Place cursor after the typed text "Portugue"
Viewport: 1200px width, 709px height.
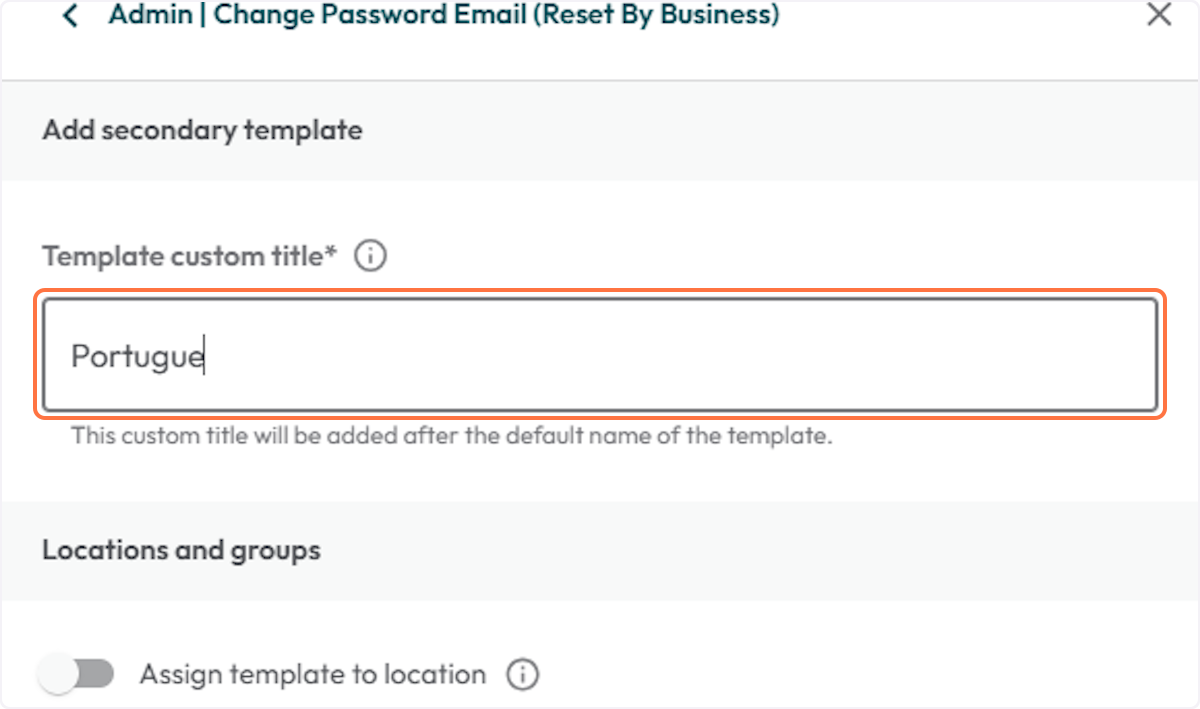point(205,357)
